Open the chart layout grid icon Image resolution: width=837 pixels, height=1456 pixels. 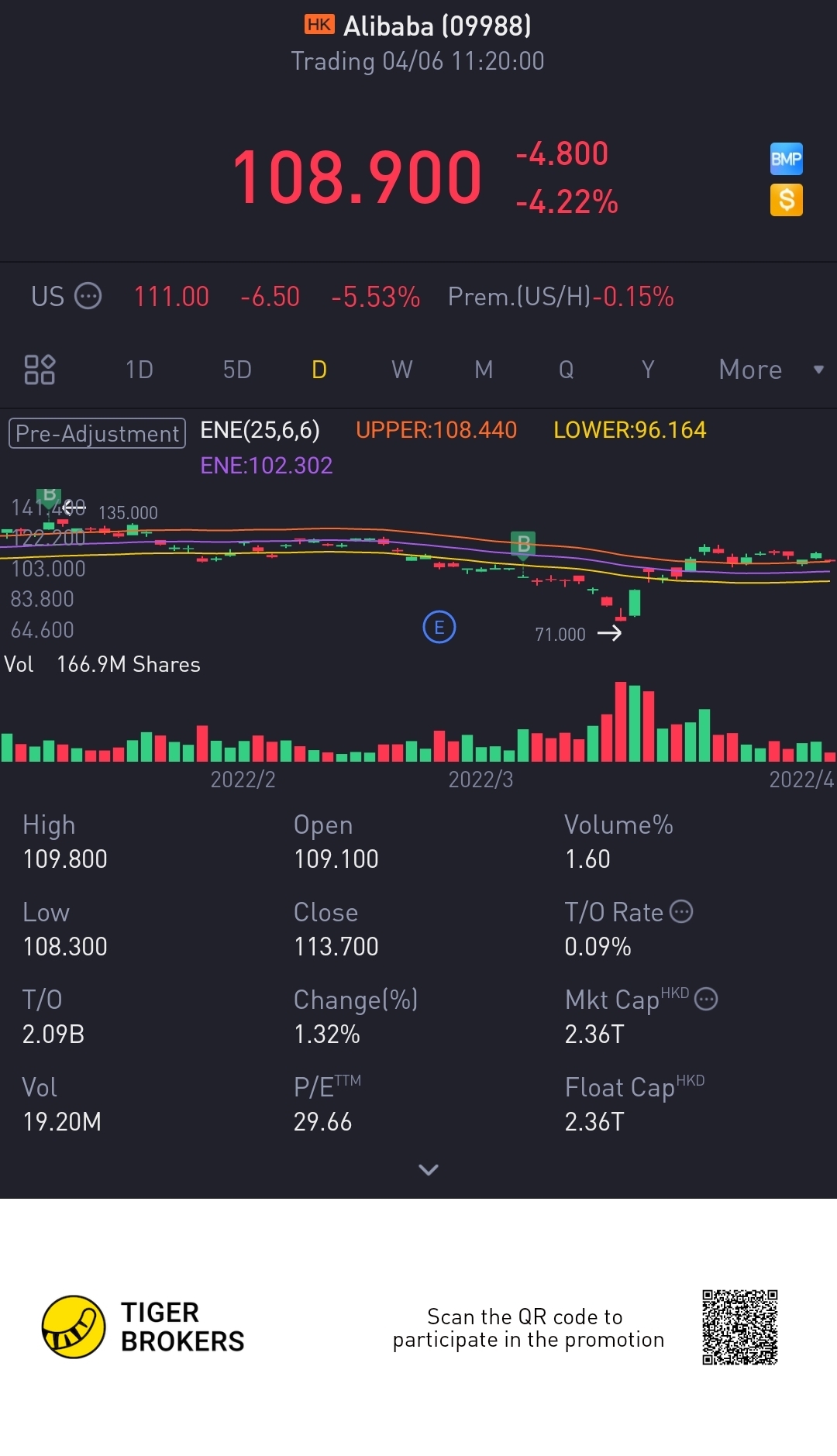40,370
